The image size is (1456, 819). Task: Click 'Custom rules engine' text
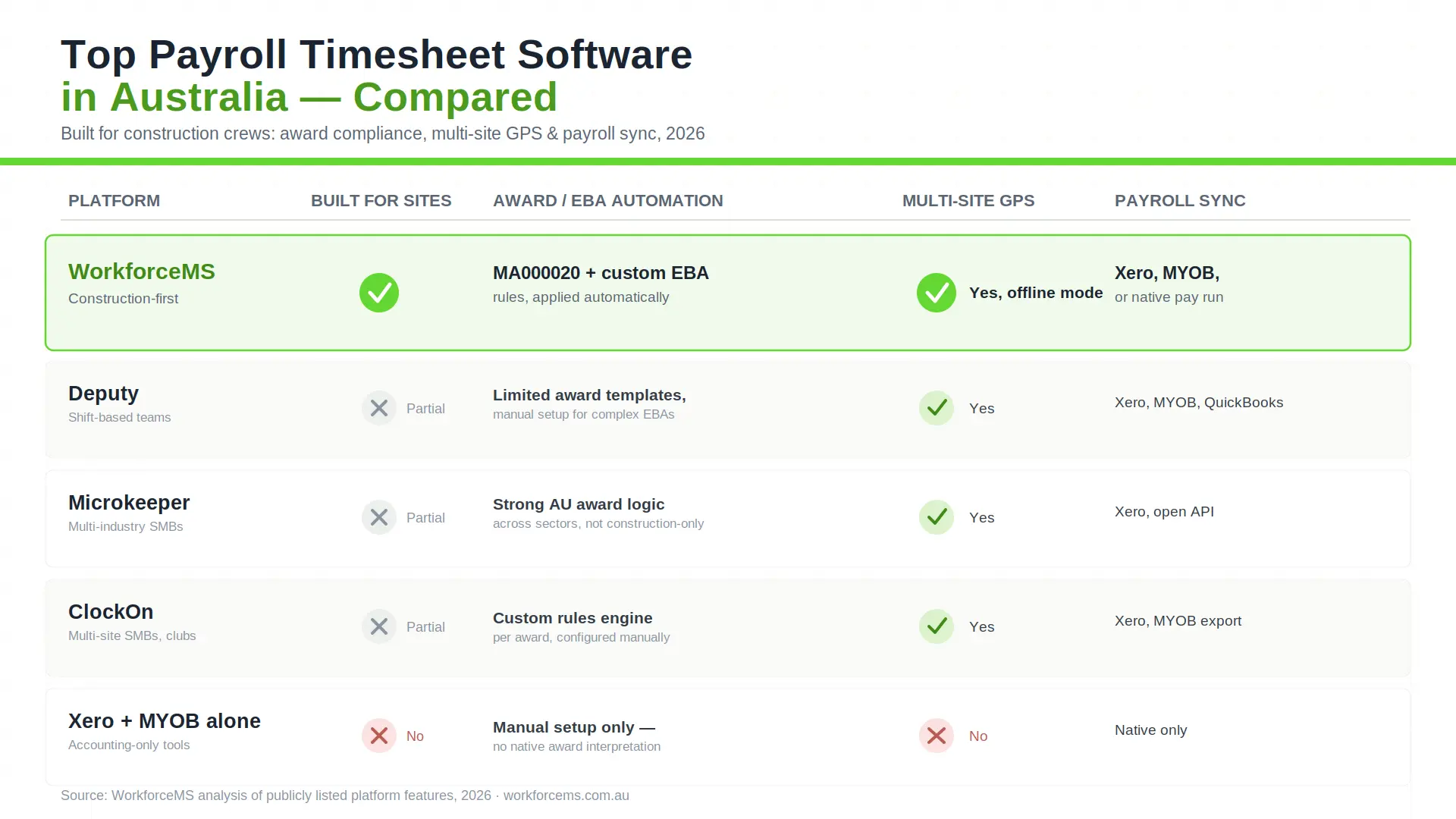(x=573, y=618)
